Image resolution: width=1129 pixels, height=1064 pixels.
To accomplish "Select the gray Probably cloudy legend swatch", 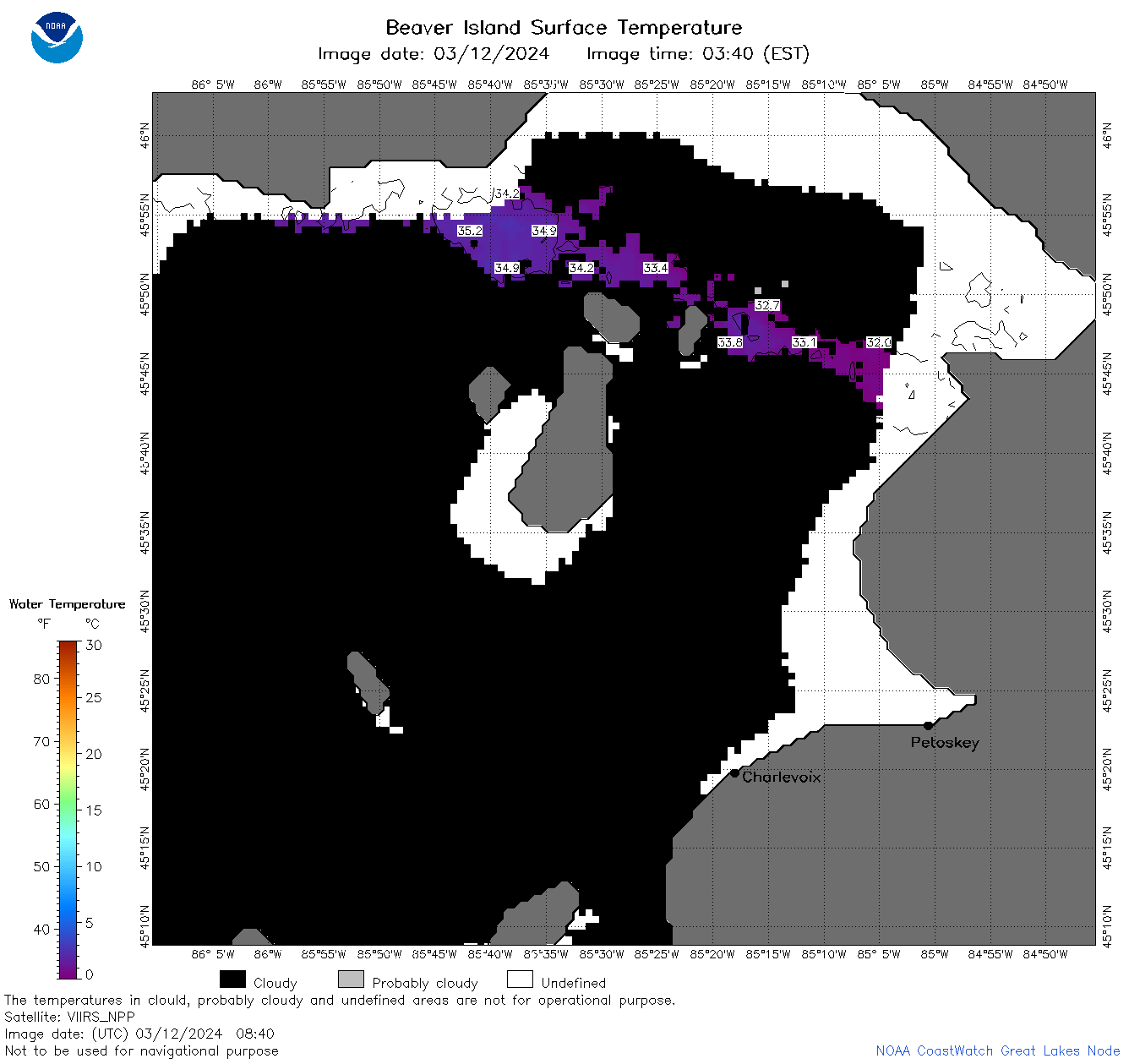I will coord(351,979).
